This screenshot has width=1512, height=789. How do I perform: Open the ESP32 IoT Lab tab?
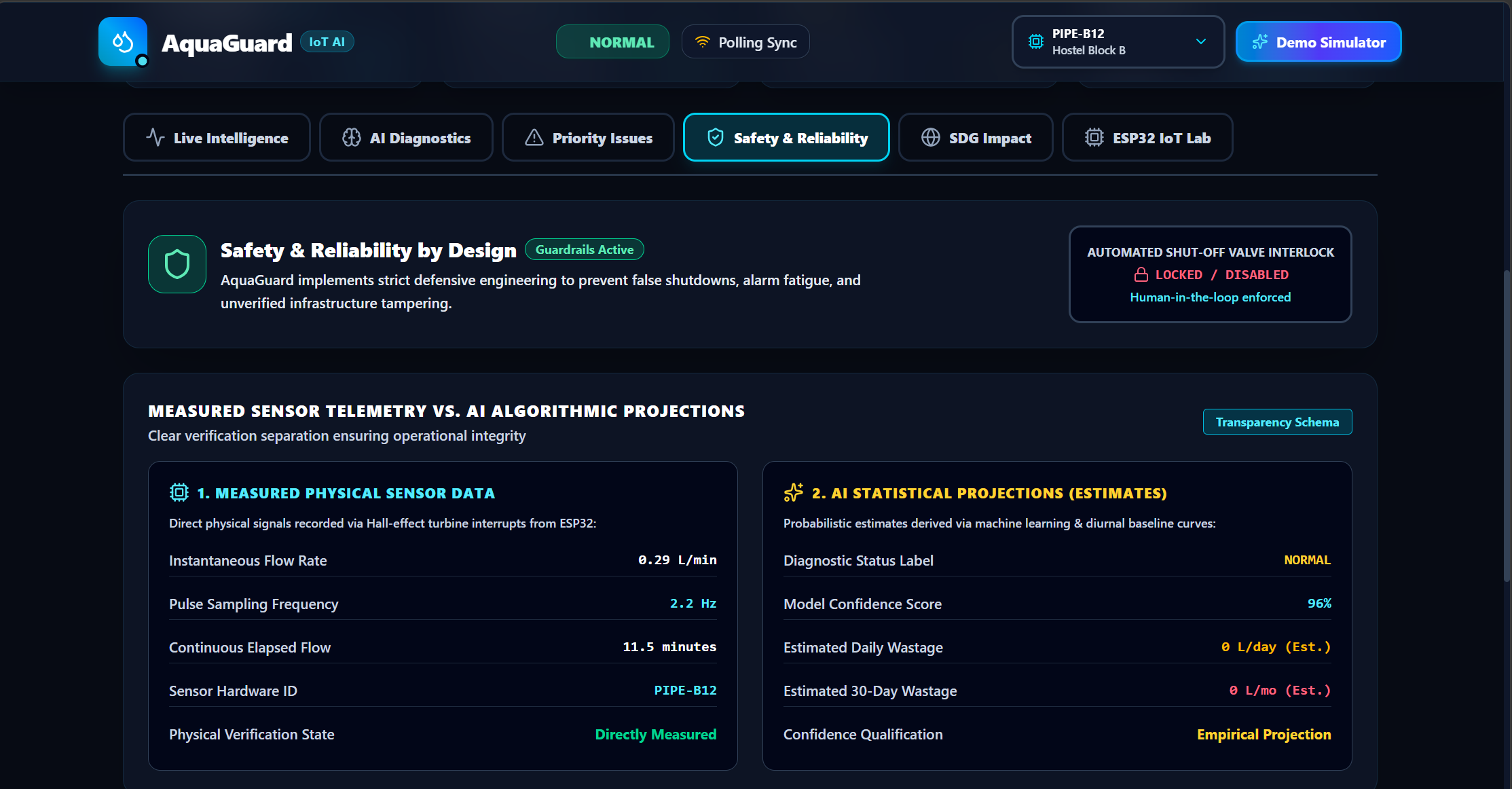pos(1147,138)
